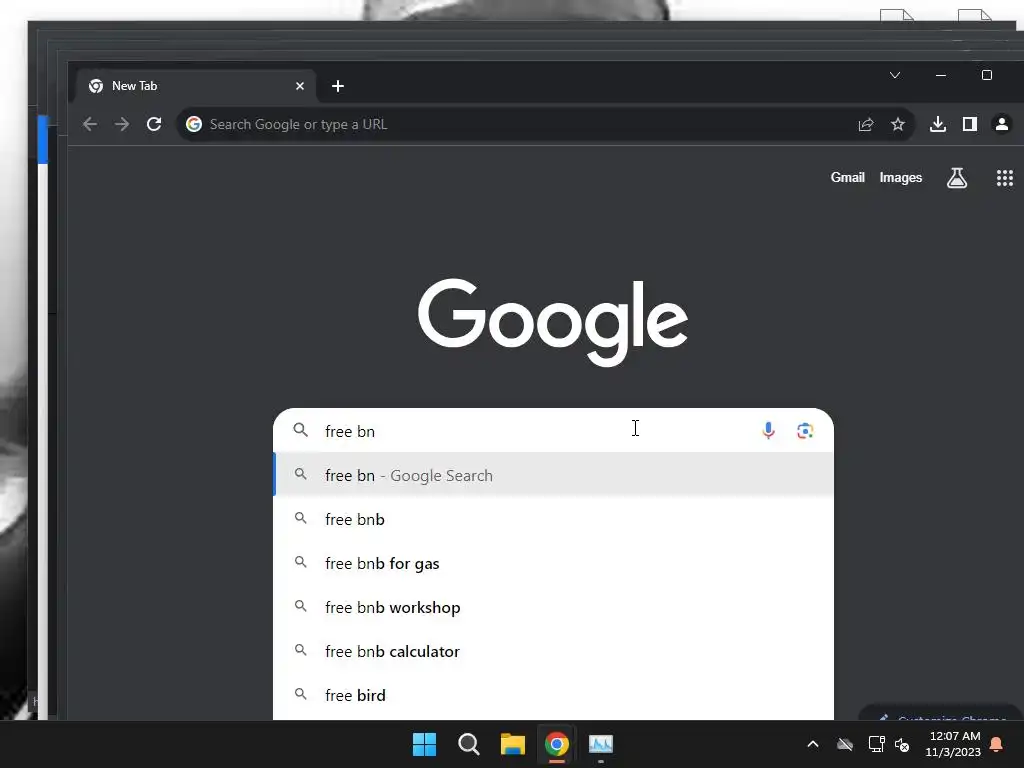Choose suggestion free bnb workshop
1024x768 pixels.
pos(553,607)
